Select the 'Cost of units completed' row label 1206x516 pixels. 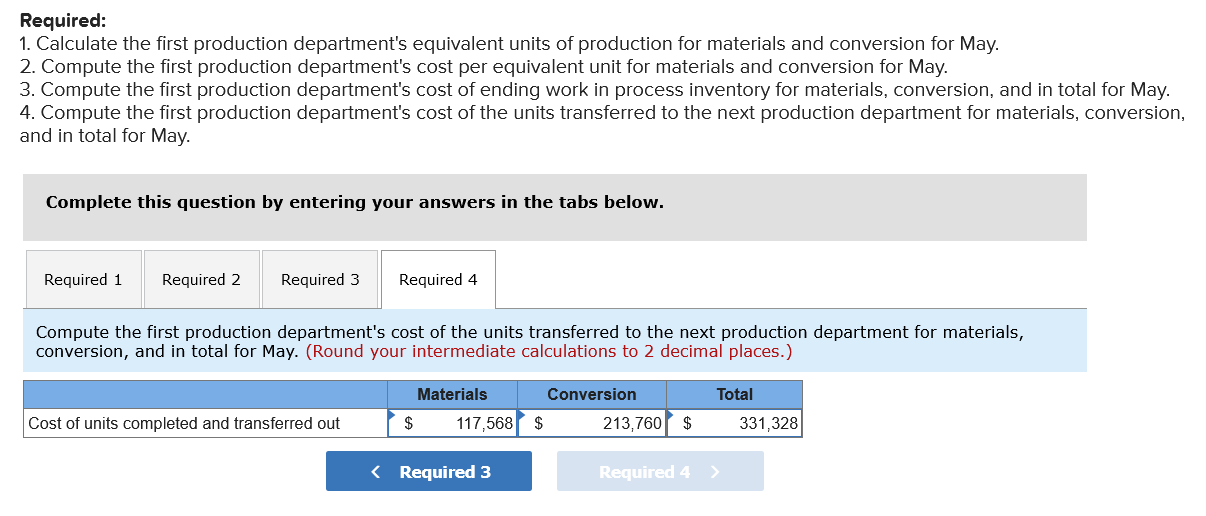(184, 424)
